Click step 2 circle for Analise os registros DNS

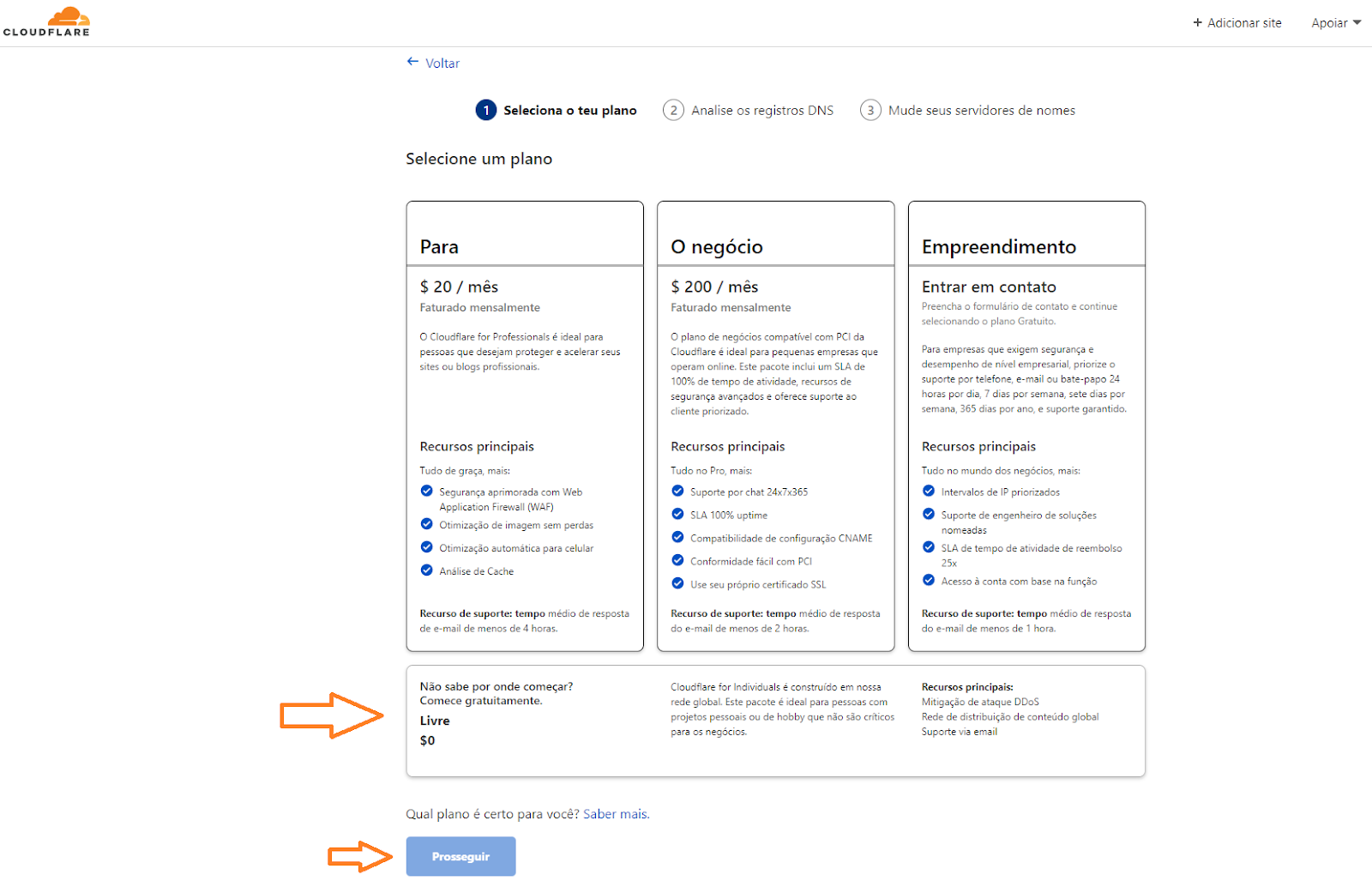click(673, 110)
